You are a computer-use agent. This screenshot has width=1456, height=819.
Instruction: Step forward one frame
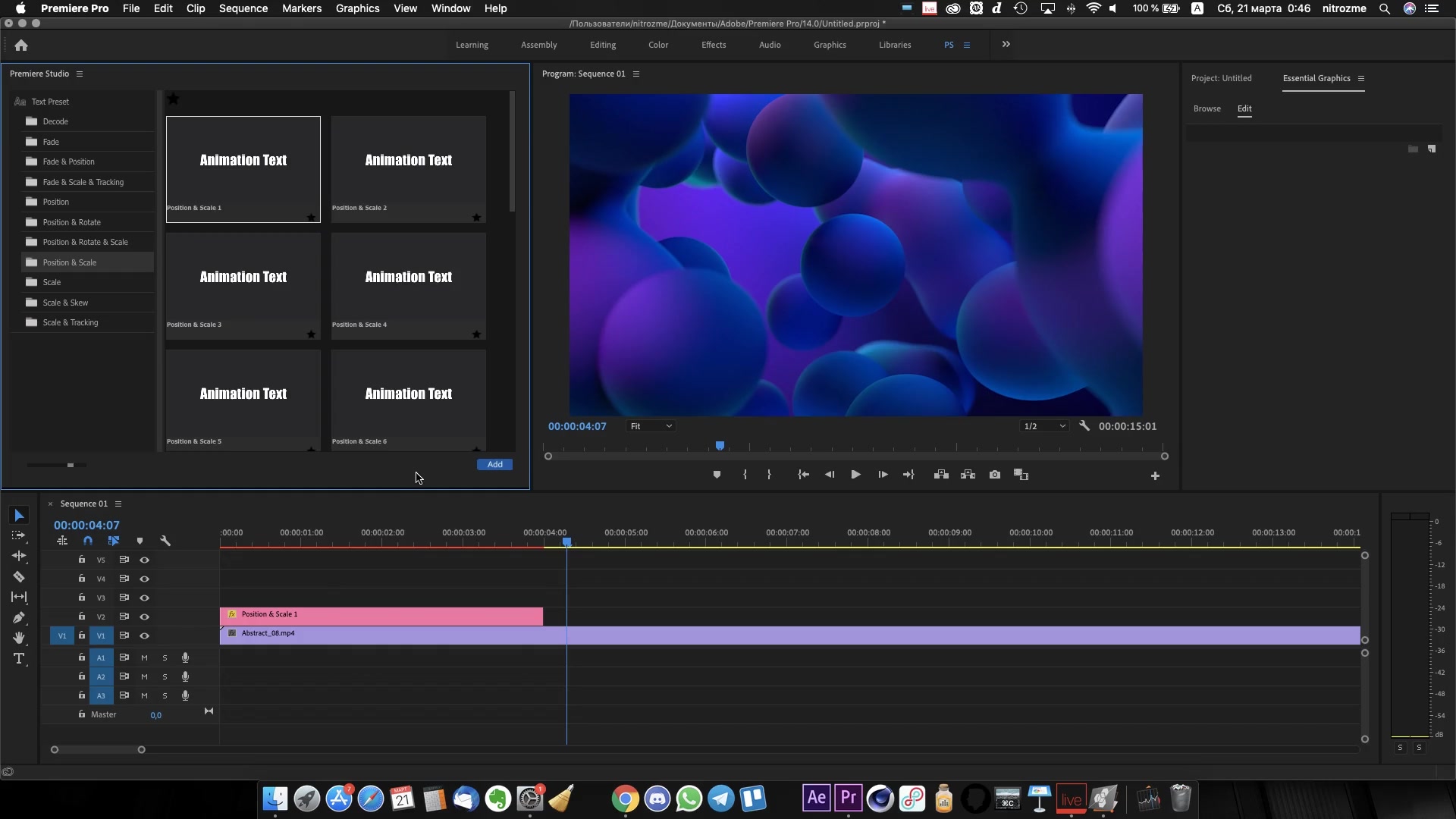click(883, 475)
